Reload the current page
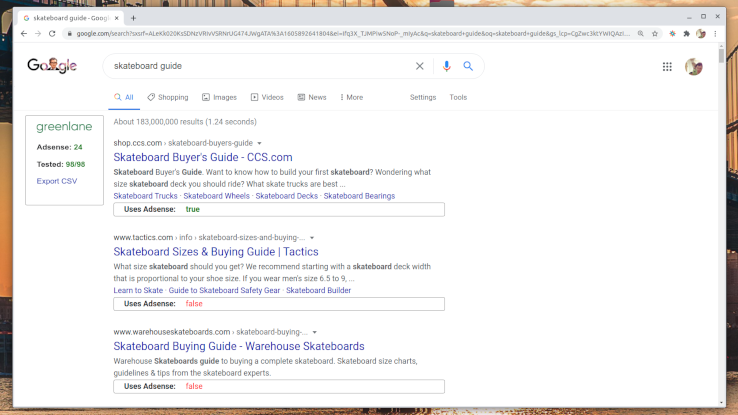The width and height of the screenshot is (738, 415). coord(52,33)
